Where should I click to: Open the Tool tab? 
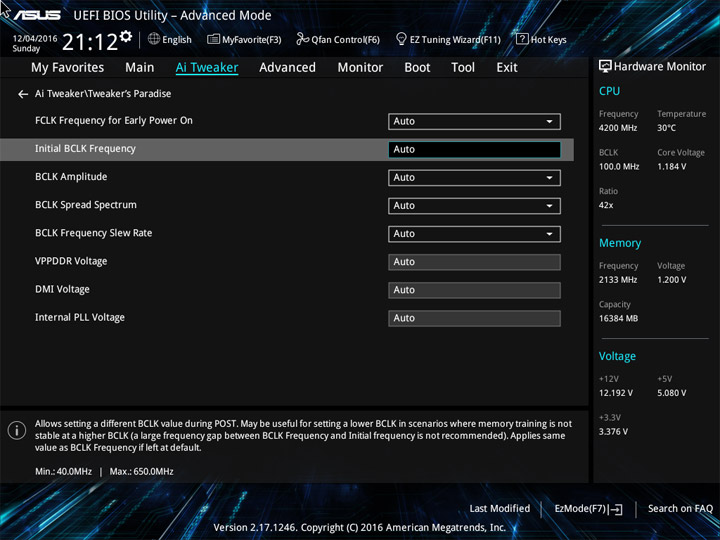tap(463, 68)
